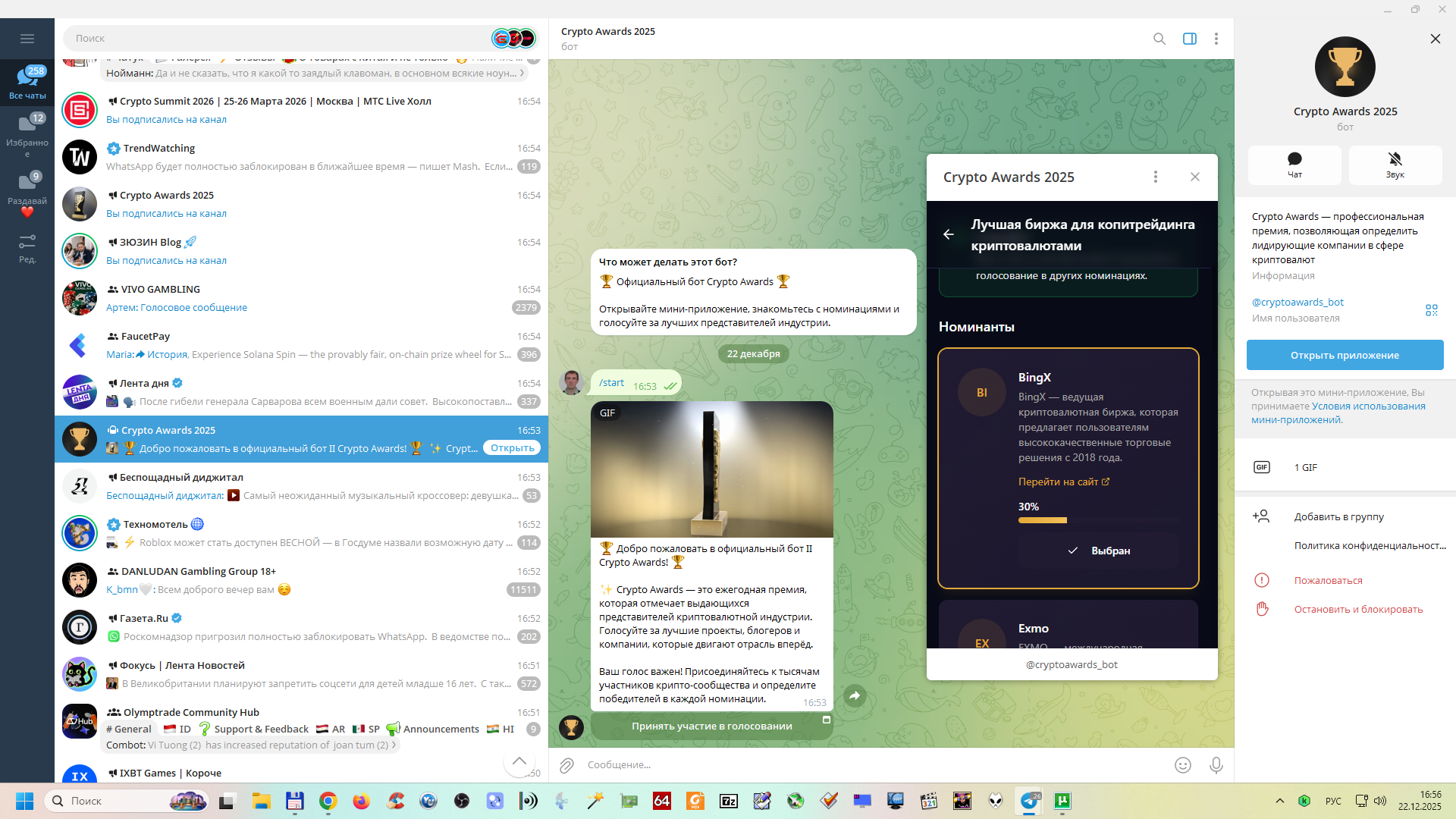Show QR code for bot username
The image size is (1456, 819).
click(x=1431, y=310)
